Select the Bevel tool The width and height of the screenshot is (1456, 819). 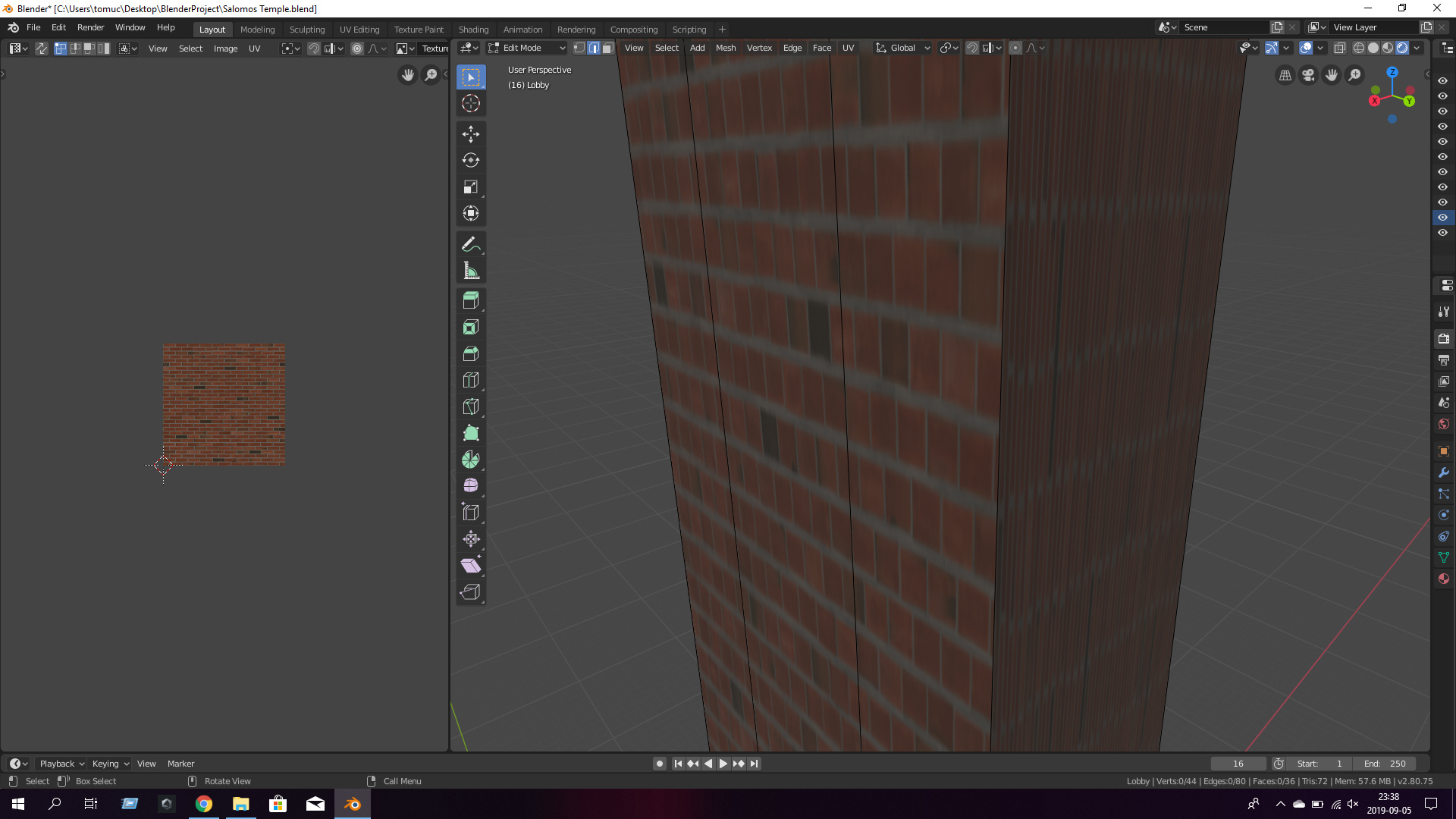[x=471, y=353]
